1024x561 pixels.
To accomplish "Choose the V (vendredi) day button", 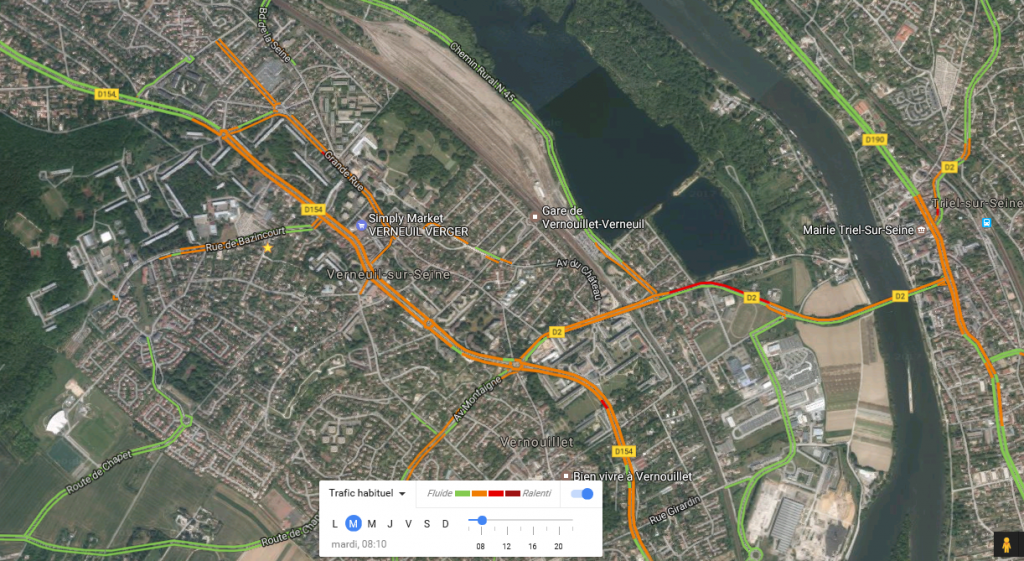I will pos(408,523).
